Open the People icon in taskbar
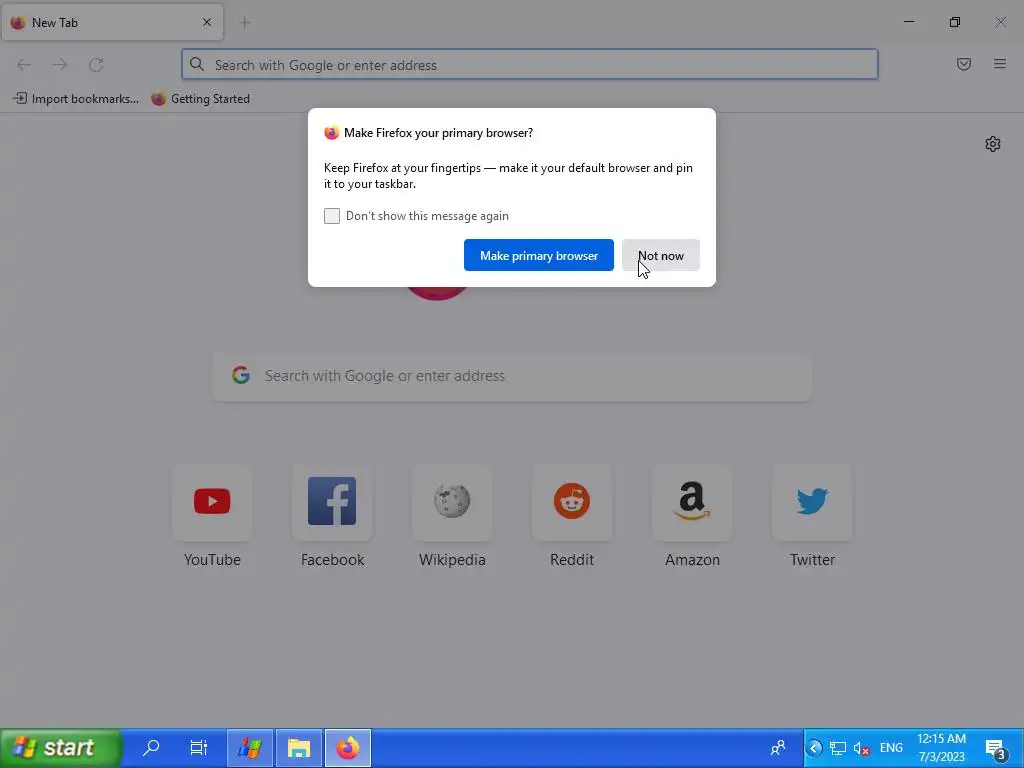Viewport: 1024px width, 768px height. click(x=778, y=748)
